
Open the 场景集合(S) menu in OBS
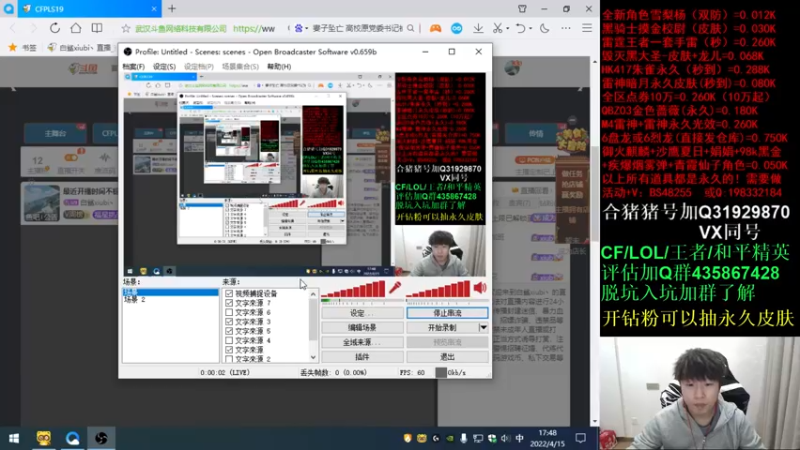(x=240, y=66)
